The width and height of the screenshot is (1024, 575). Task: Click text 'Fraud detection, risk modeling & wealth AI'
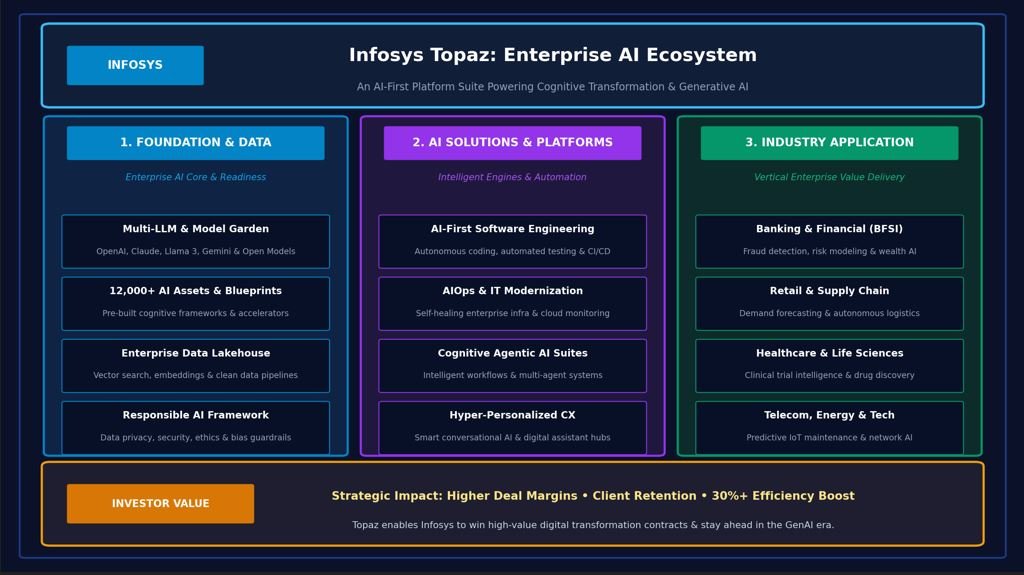point(829,252)
